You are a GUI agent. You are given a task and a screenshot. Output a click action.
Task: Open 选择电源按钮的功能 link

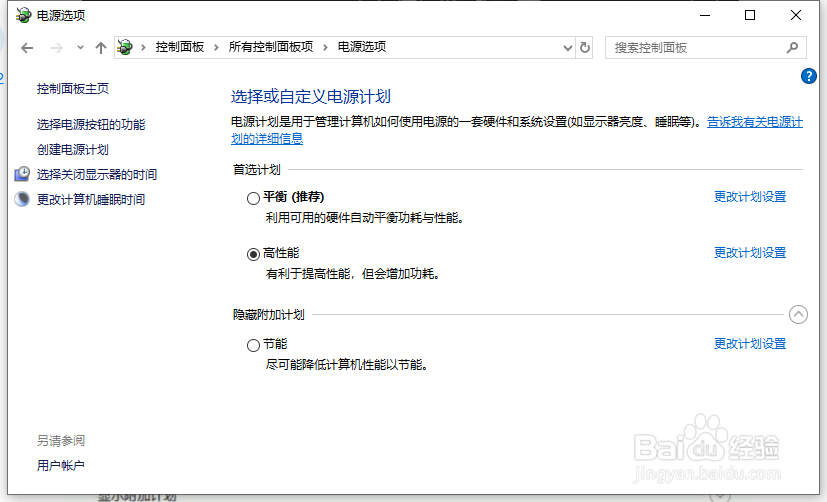click(91, 124)
